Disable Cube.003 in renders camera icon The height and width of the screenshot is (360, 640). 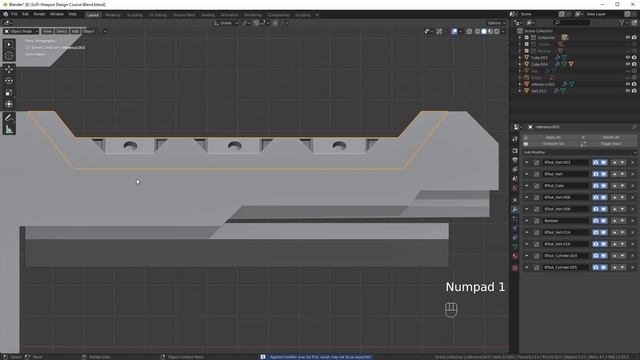click(x=634, y=58)
